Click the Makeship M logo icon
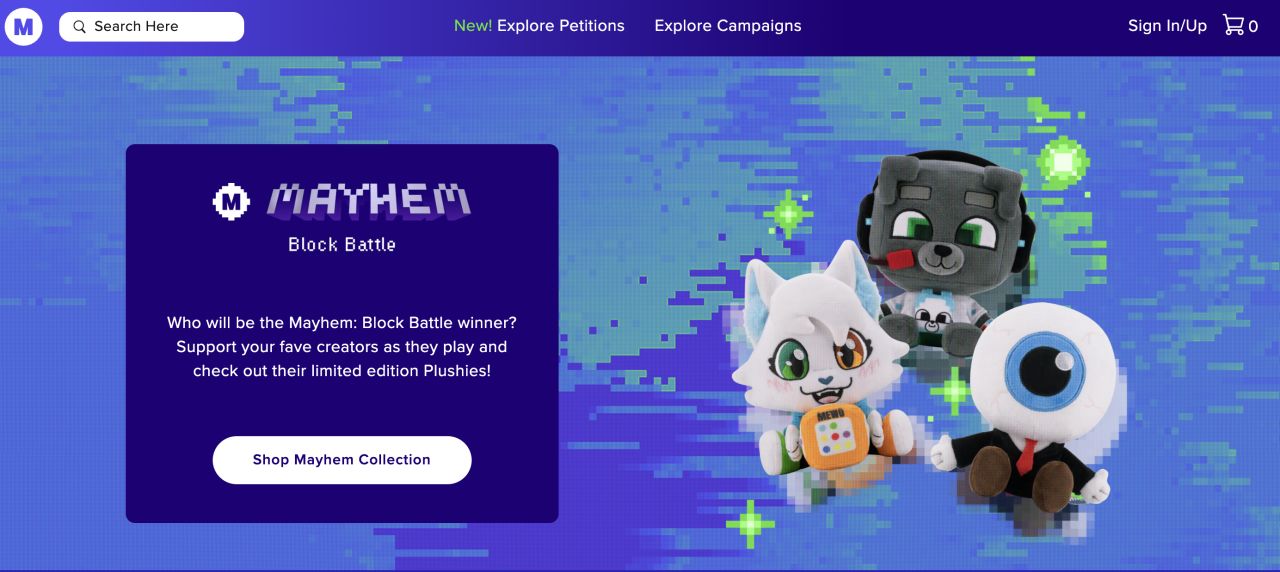This screenshot has height=572, width=1280. point(23,26)
